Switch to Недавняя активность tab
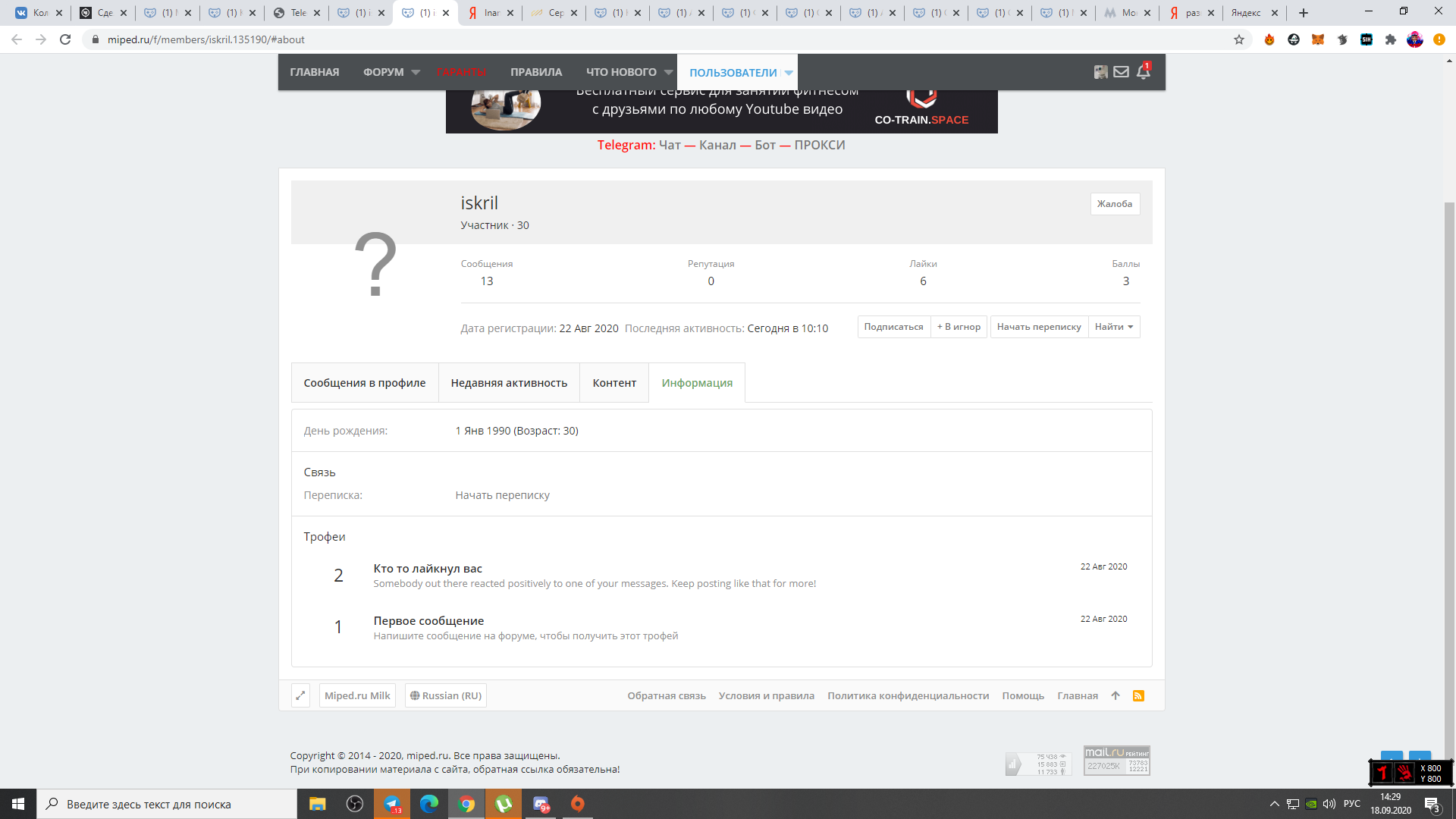This screenshot has height=819, width=1456. (509, 383)
